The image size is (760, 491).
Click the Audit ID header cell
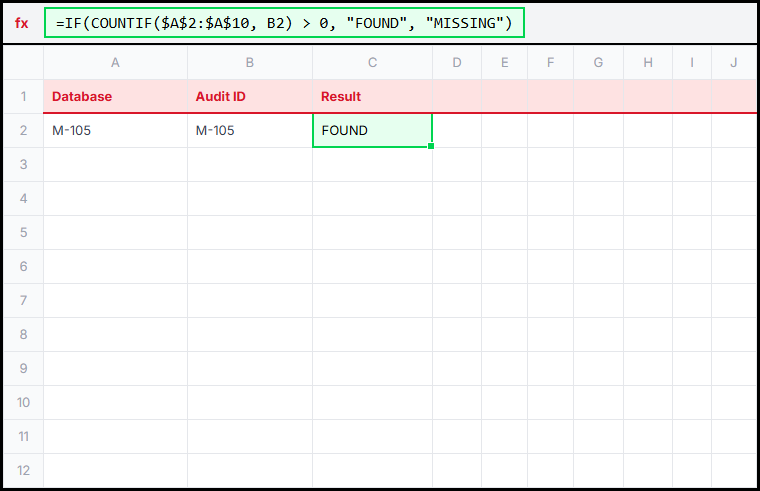pyautogui.click(x=249, y=97)
